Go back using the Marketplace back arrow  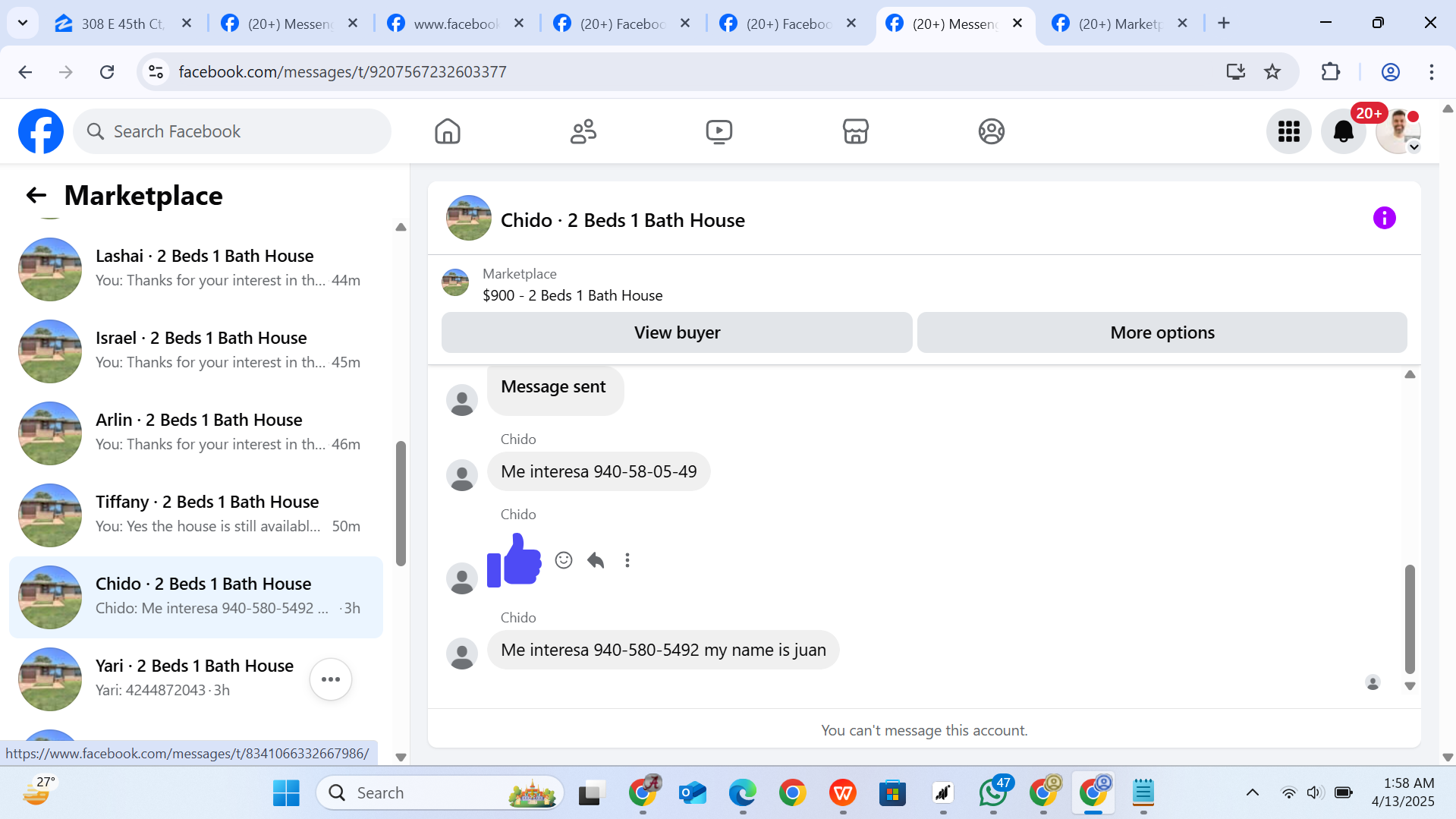point(36,196)
